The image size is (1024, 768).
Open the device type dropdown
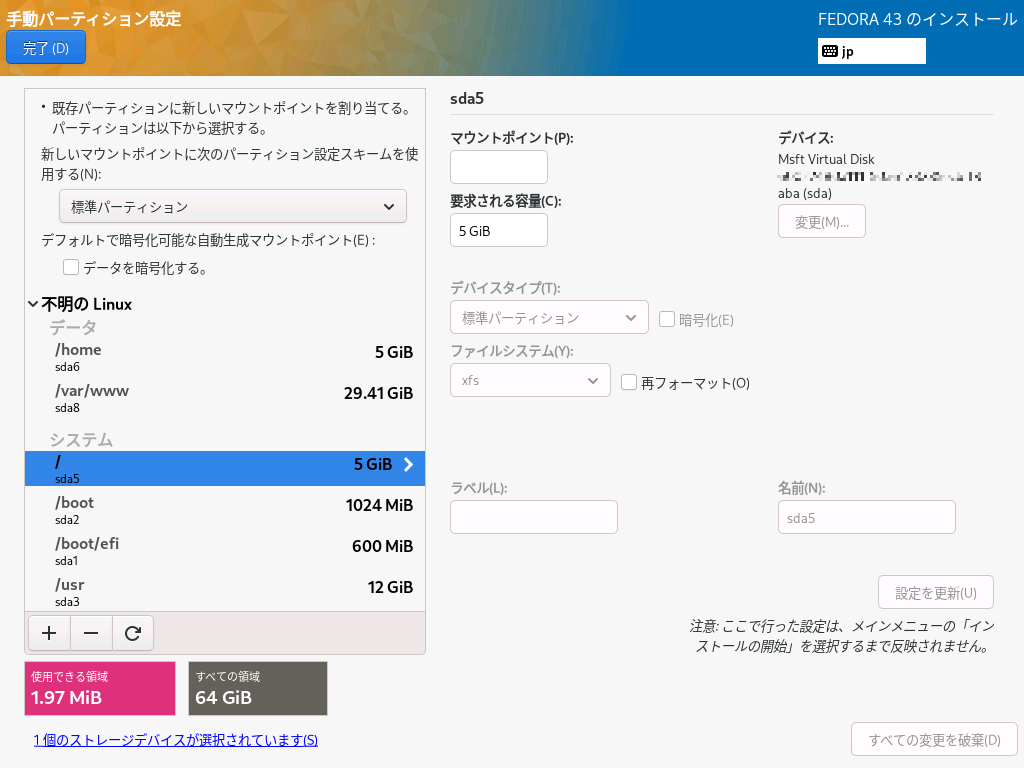pyautogui.click(x=549, y=318)
